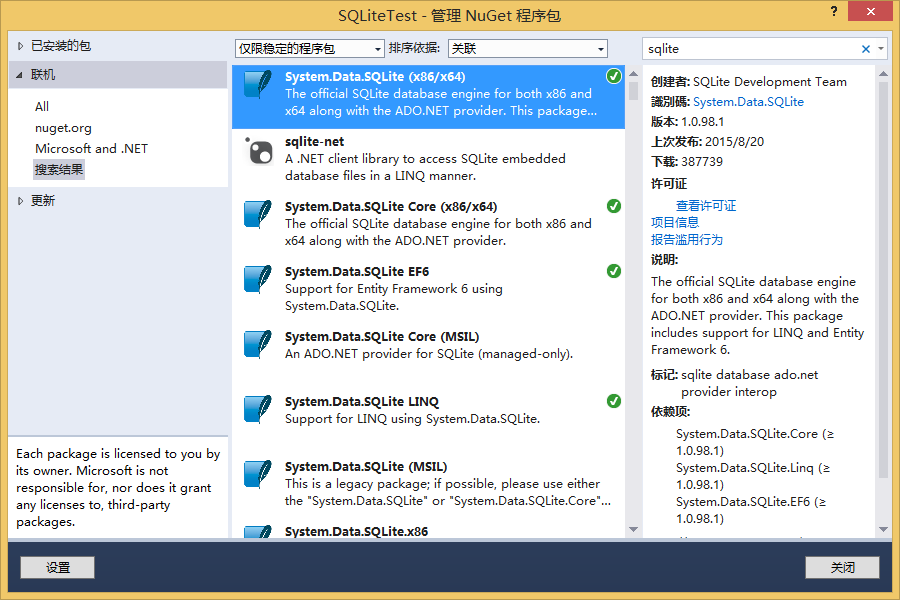Click the System.Data.SQLite Core (x86/x64) feather icon

click(x=257, y=215)
